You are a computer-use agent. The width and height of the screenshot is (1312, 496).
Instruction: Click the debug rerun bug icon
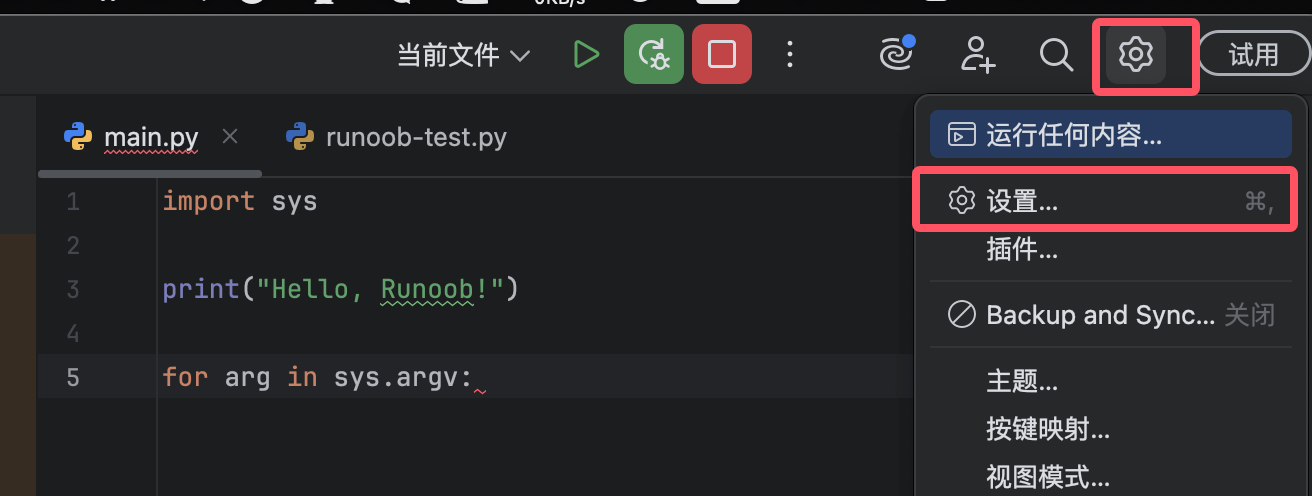point(653,54)
